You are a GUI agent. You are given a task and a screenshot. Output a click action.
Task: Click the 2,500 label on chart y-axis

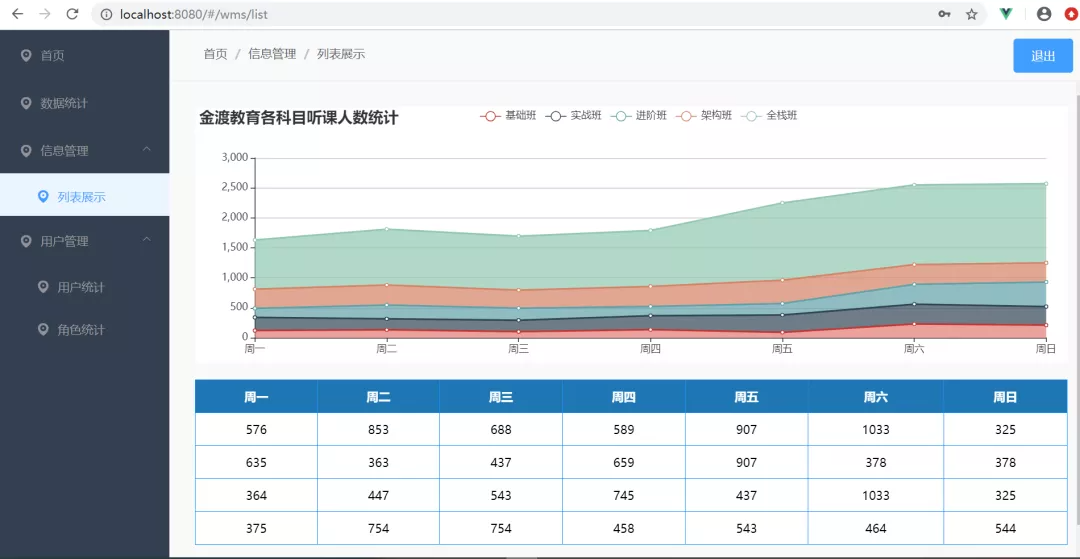(x=234, y=187)
